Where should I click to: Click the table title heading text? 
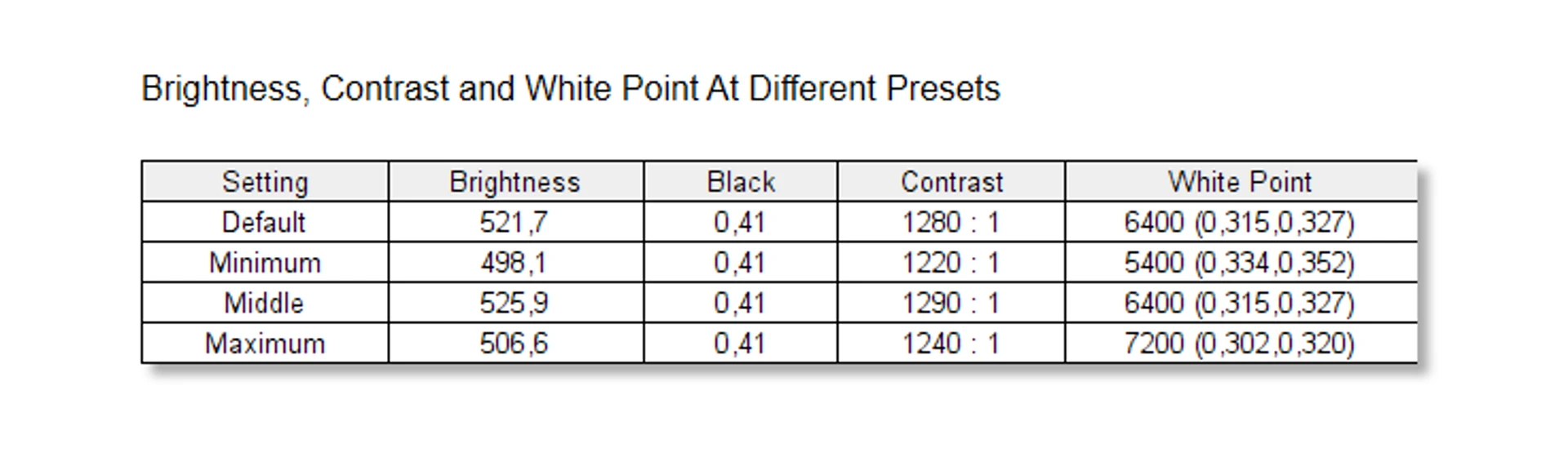[x=571, y=88]
